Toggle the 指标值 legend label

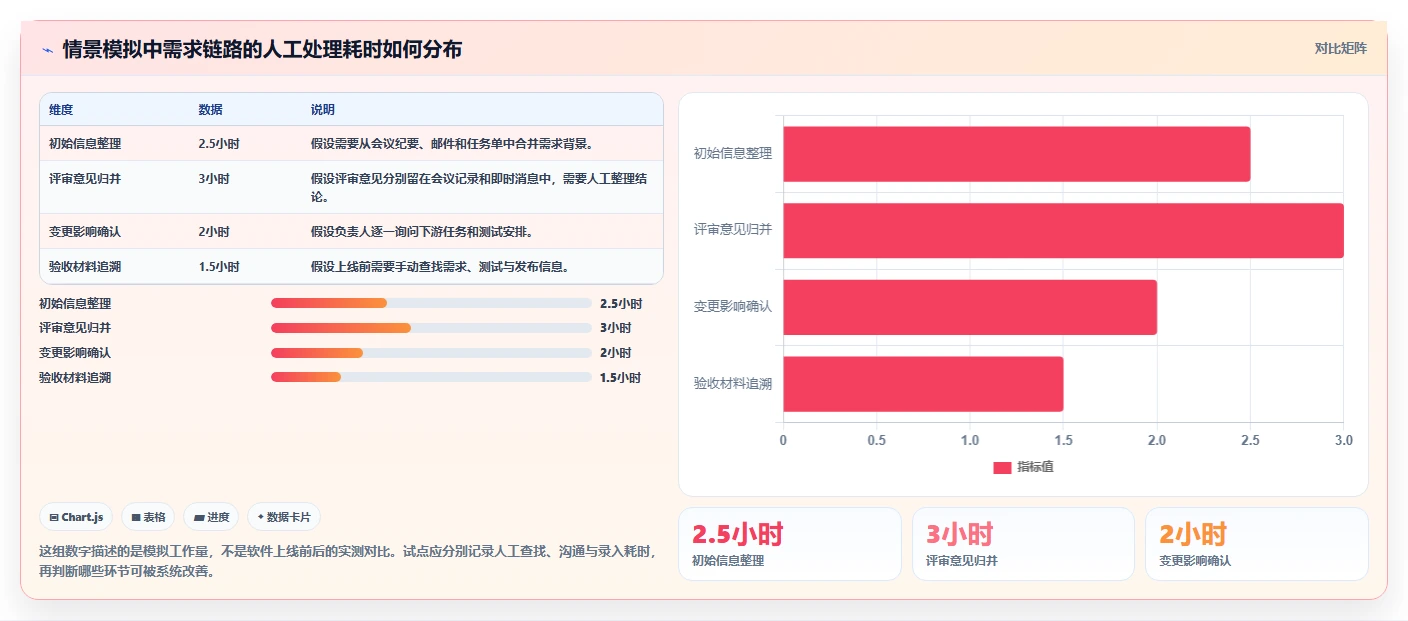pos(1035,467)
